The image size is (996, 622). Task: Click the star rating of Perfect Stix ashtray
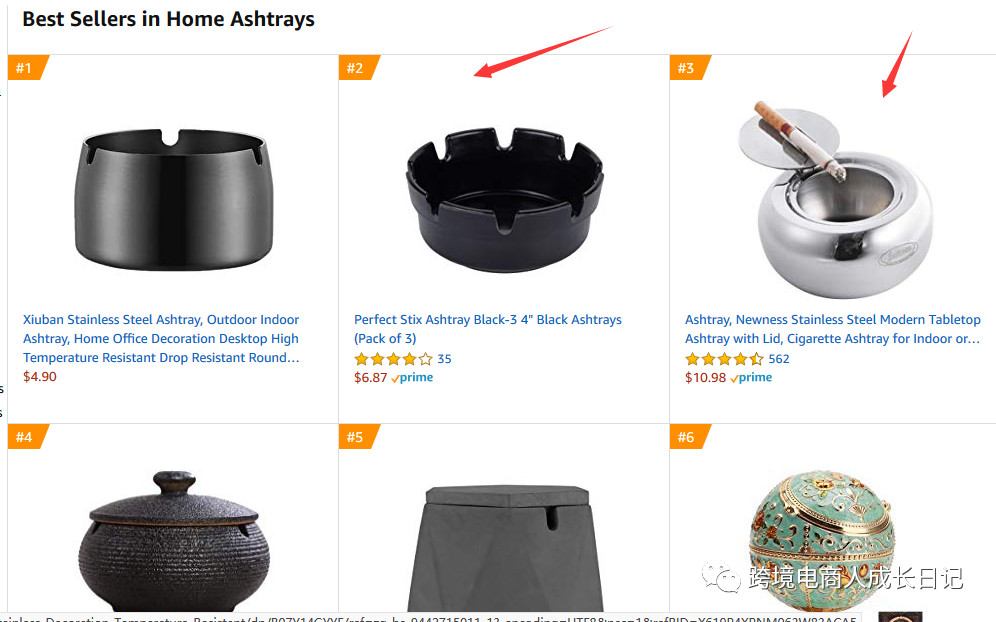click(x=393, y=359)
